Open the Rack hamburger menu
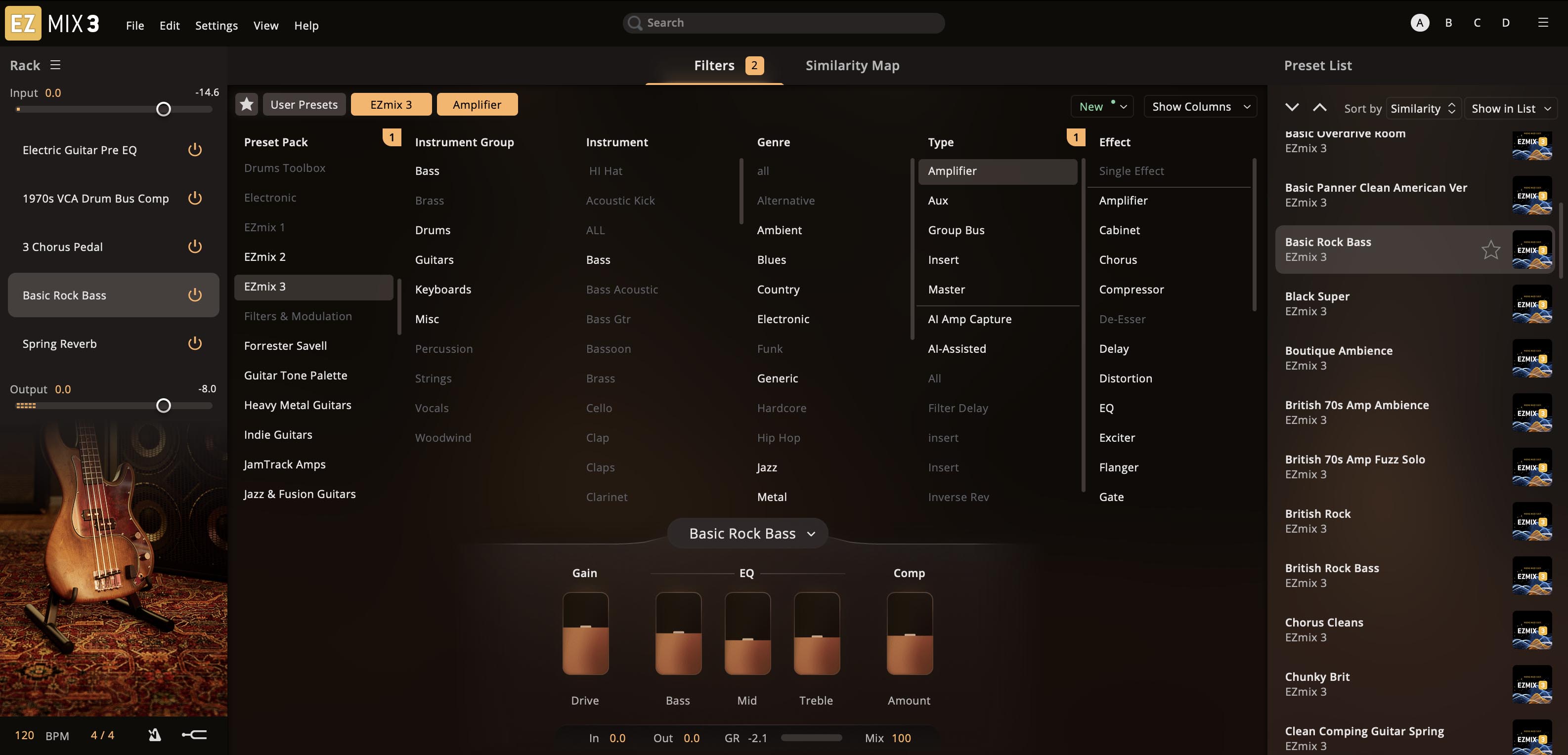This screenshot has height=755, width=1568. click(x=55, y=65)
